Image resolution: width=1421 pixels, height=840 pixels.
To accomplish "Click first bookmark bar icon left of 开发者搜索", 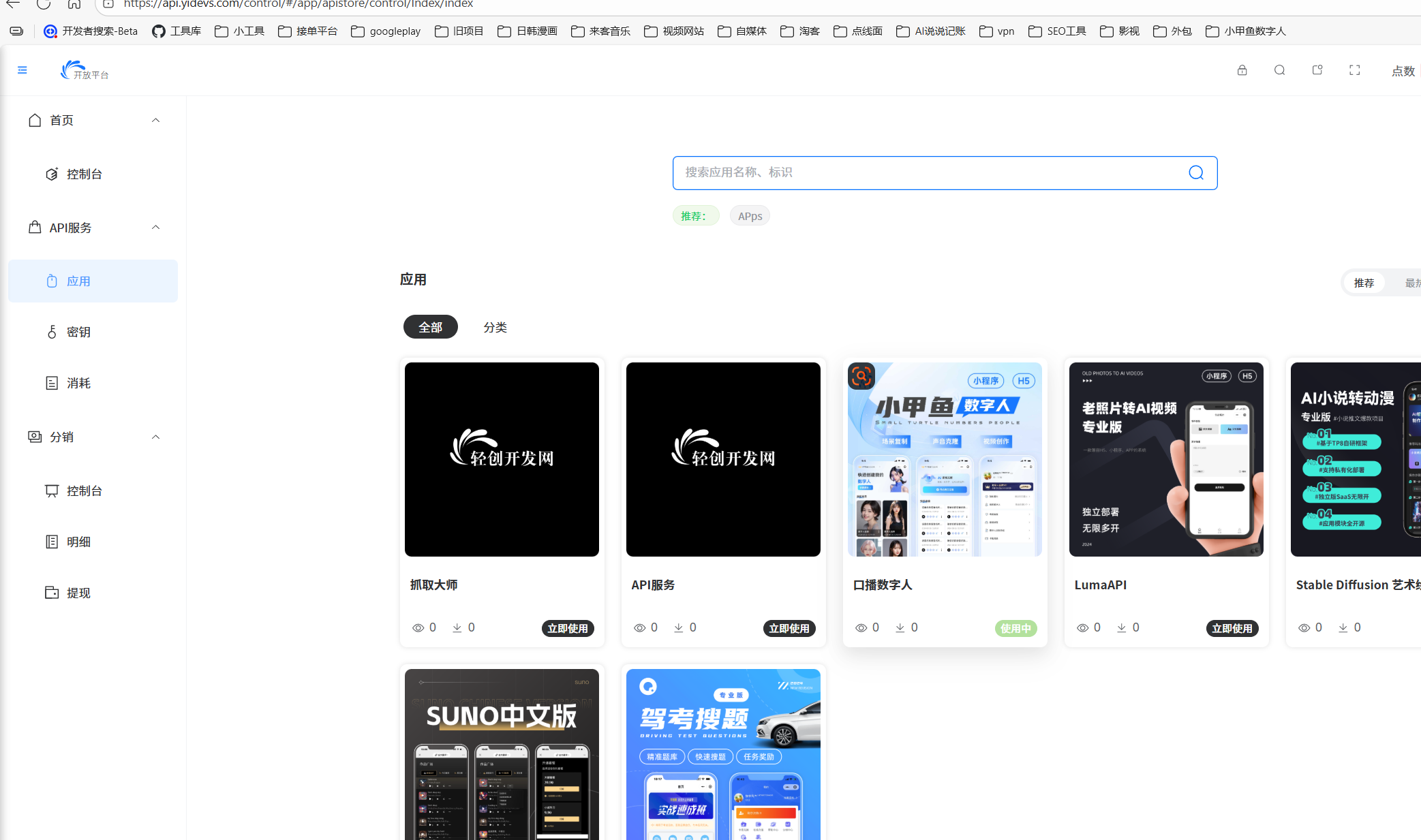I will tap(17, 31).
